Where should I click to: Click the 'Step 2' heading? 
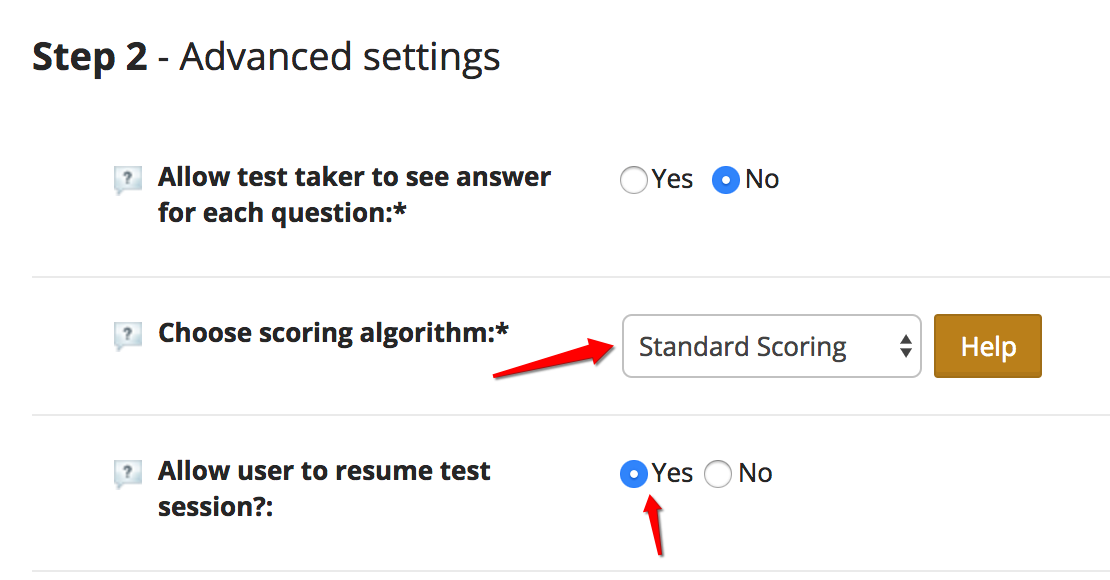[90, 57]
